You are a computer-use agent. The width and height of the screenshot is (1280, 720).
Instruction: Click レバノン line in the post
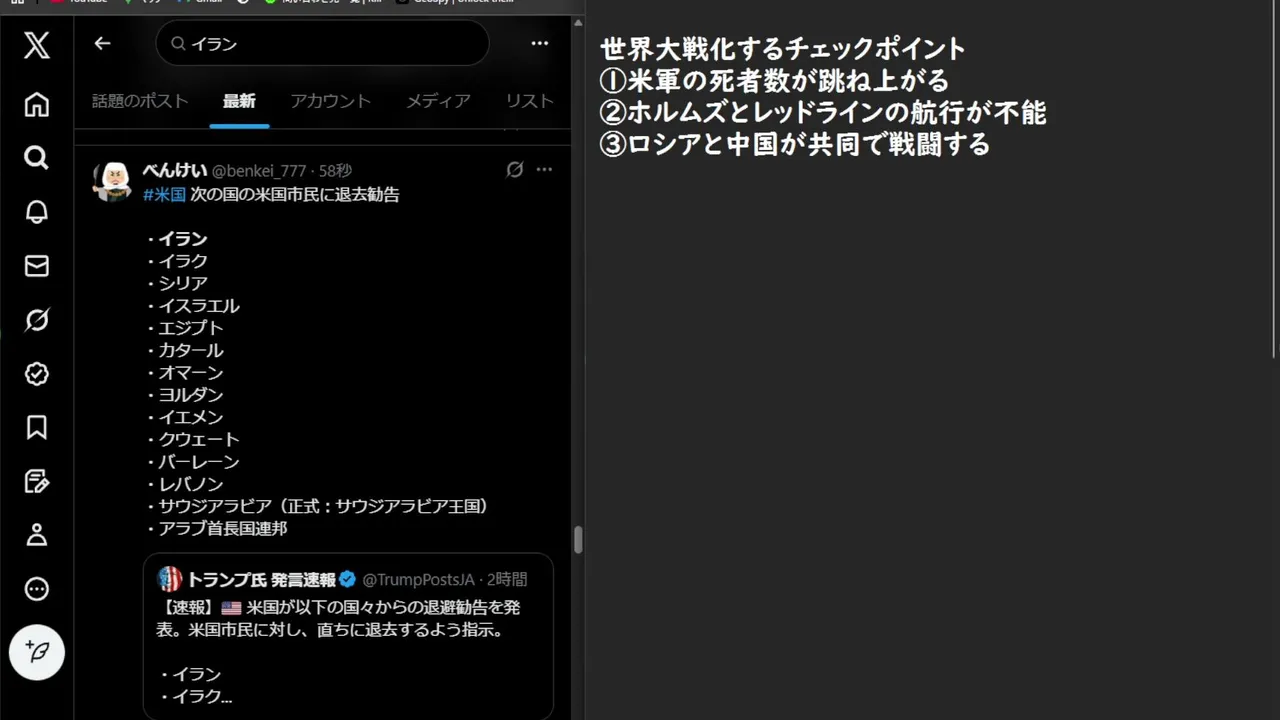coord(185,484)
